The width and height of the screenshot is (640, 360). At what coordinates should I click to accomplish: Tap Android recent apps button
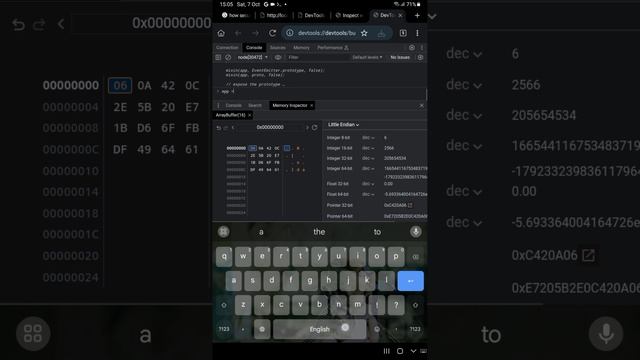[386, 351]
